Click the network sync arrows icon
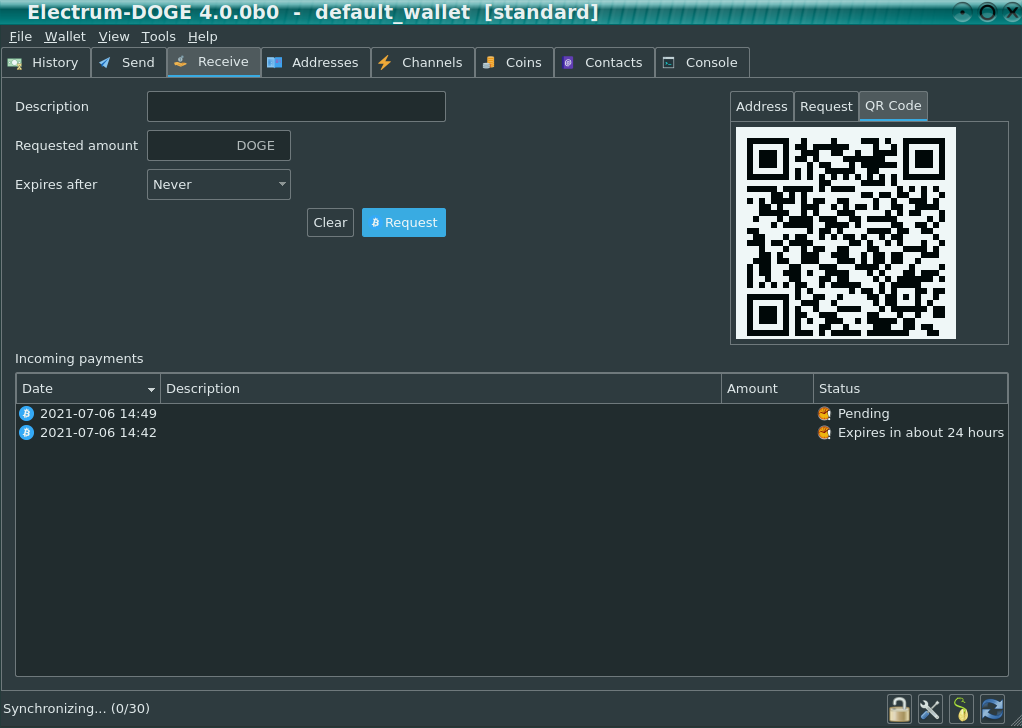The image size is (1022, 728). [x=992, y=708]
